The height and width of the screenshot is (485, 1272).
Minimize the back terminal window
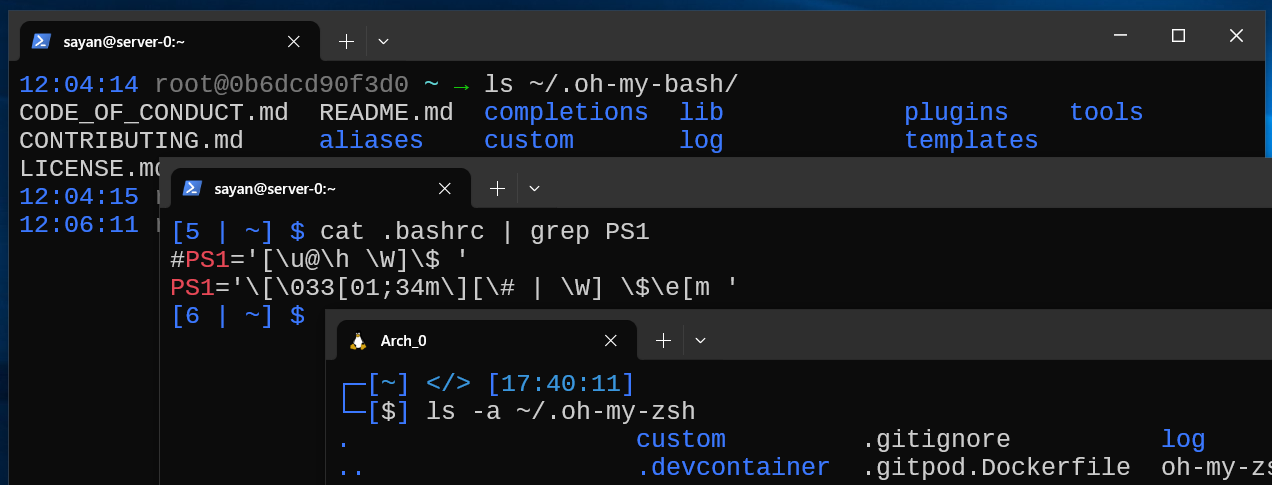[x=1122, y=36]
